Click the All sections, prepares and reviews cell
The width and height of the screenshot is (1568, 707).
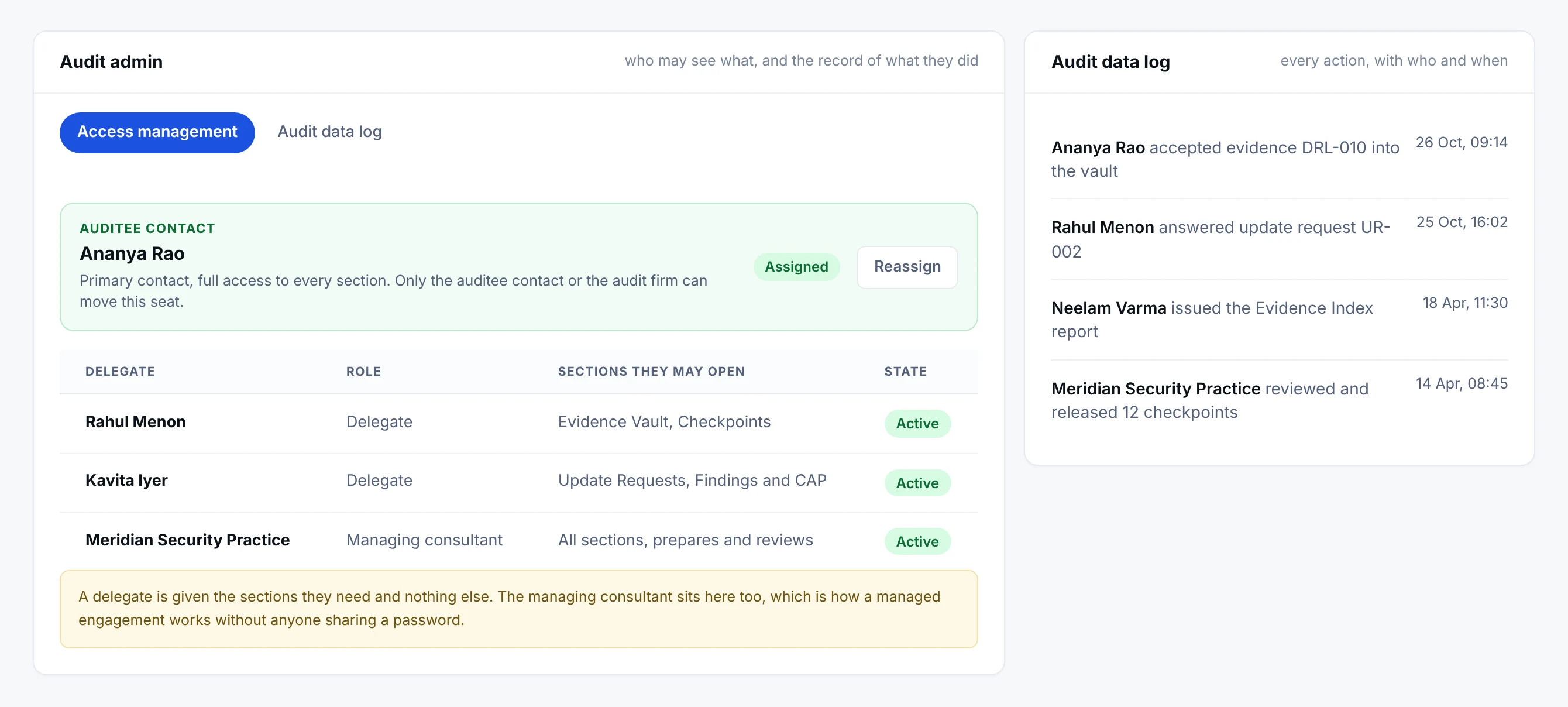click(685, 540)
